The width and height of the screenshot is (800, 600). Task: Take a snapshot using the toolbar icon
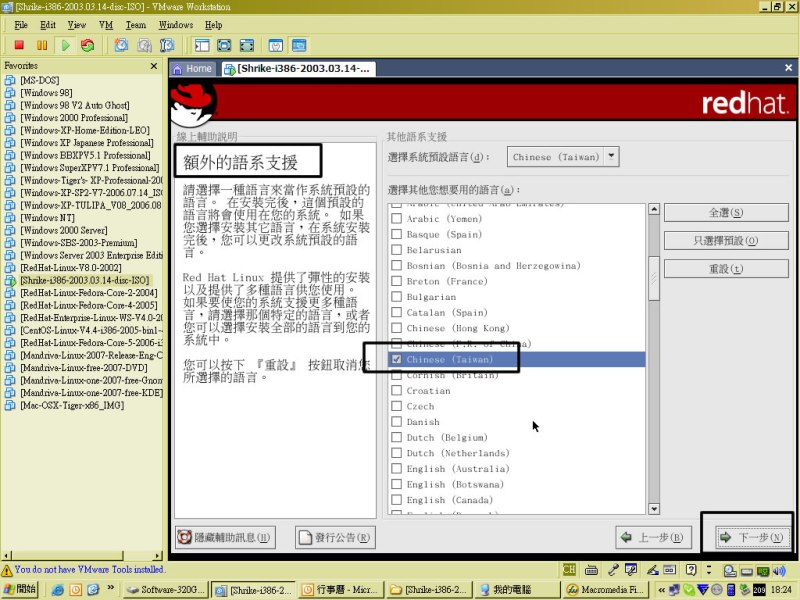pyautogui.click(x=121, y=45)
